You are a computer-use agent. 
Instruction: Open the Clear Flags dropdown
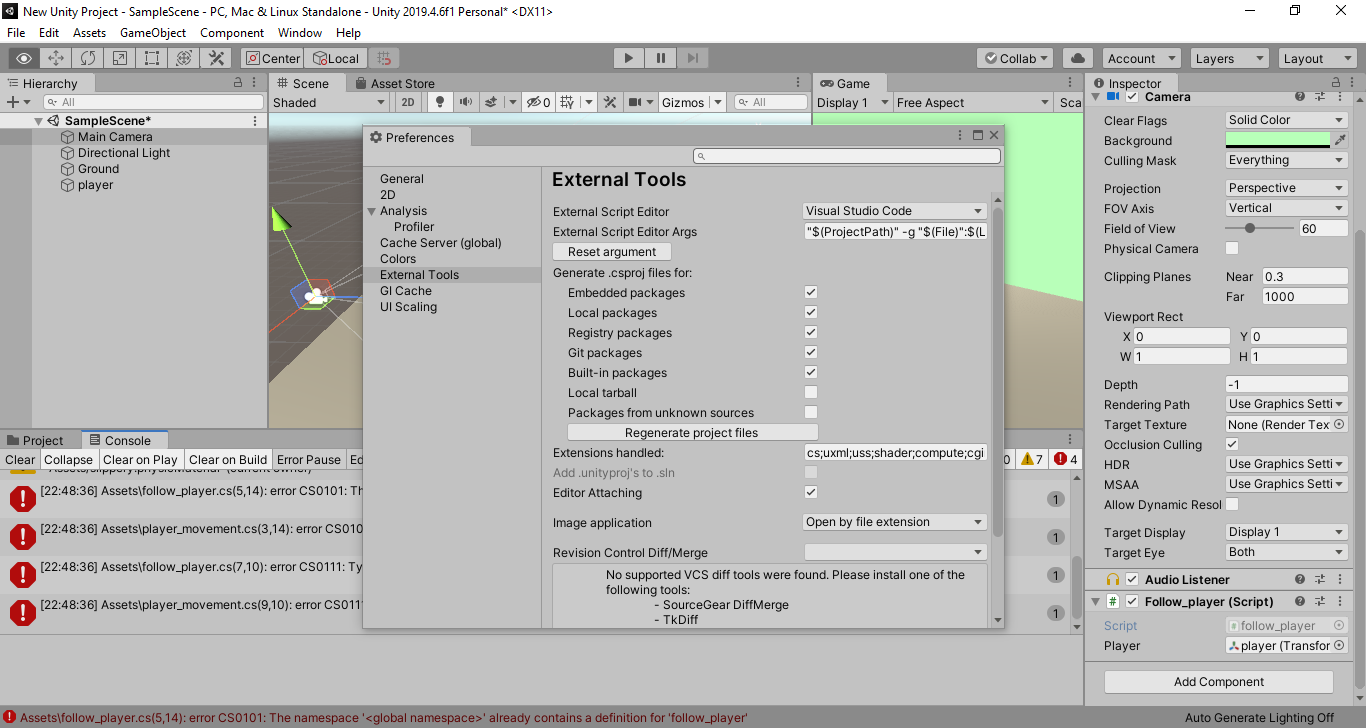coord(1286,119)
